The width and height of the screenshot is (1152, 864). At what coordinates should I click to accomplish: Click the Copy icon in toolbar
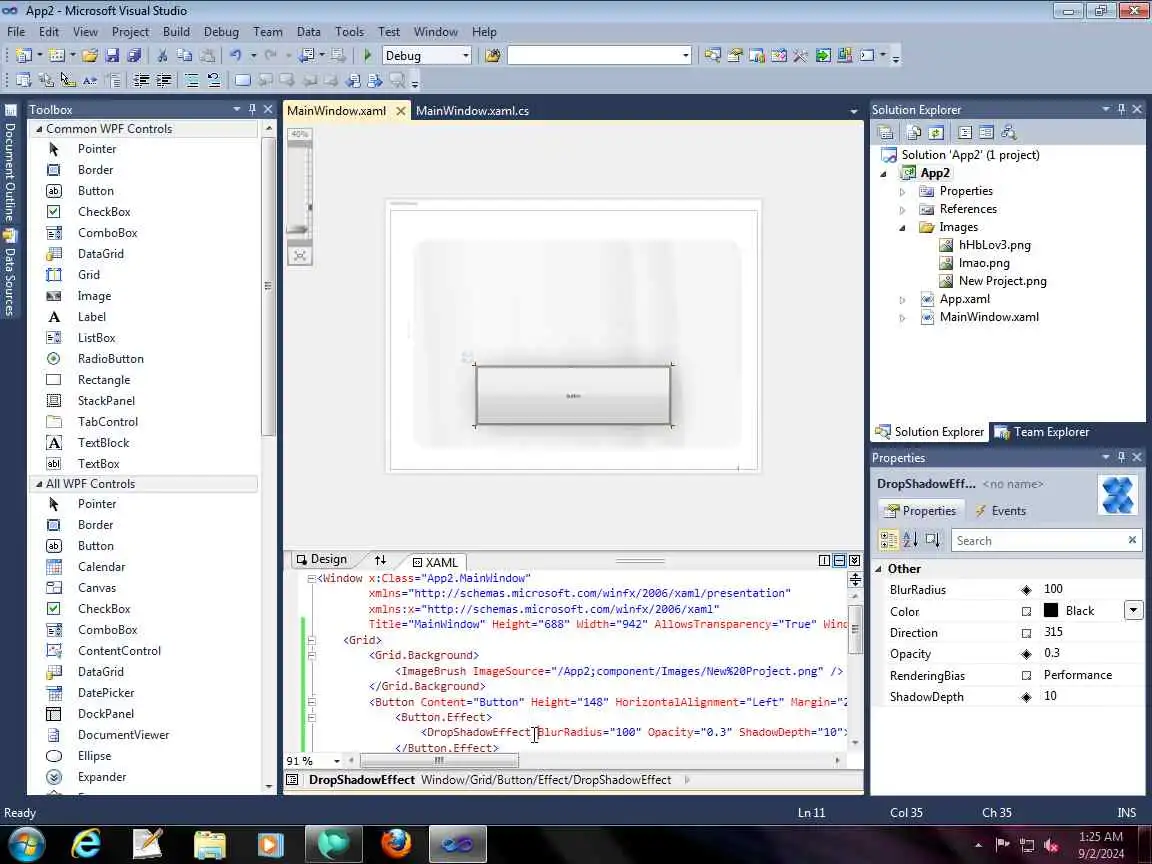coord(184,56)
